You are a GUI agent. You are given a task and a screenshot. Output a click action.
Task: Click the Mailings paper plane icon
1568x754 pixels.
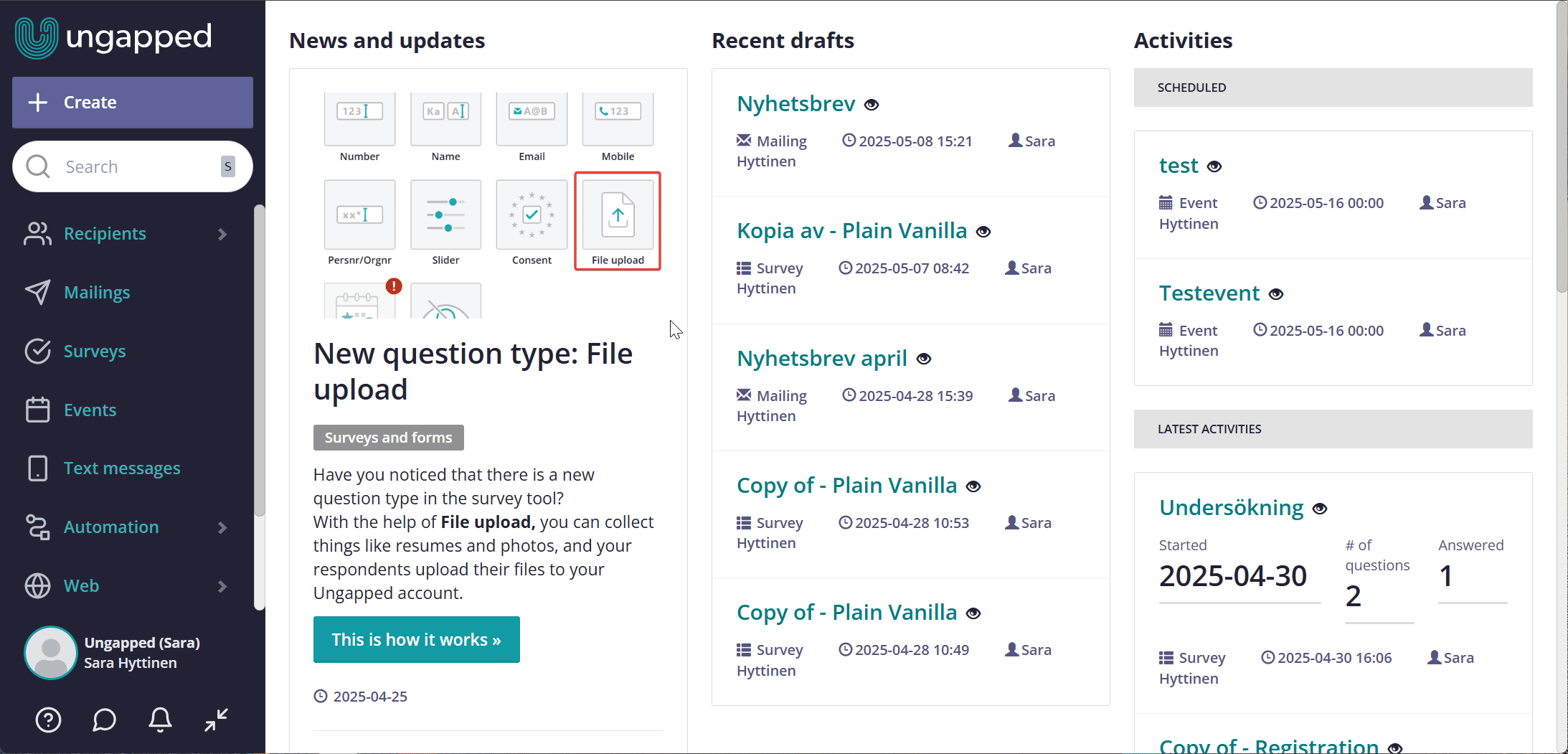point(37,292)
